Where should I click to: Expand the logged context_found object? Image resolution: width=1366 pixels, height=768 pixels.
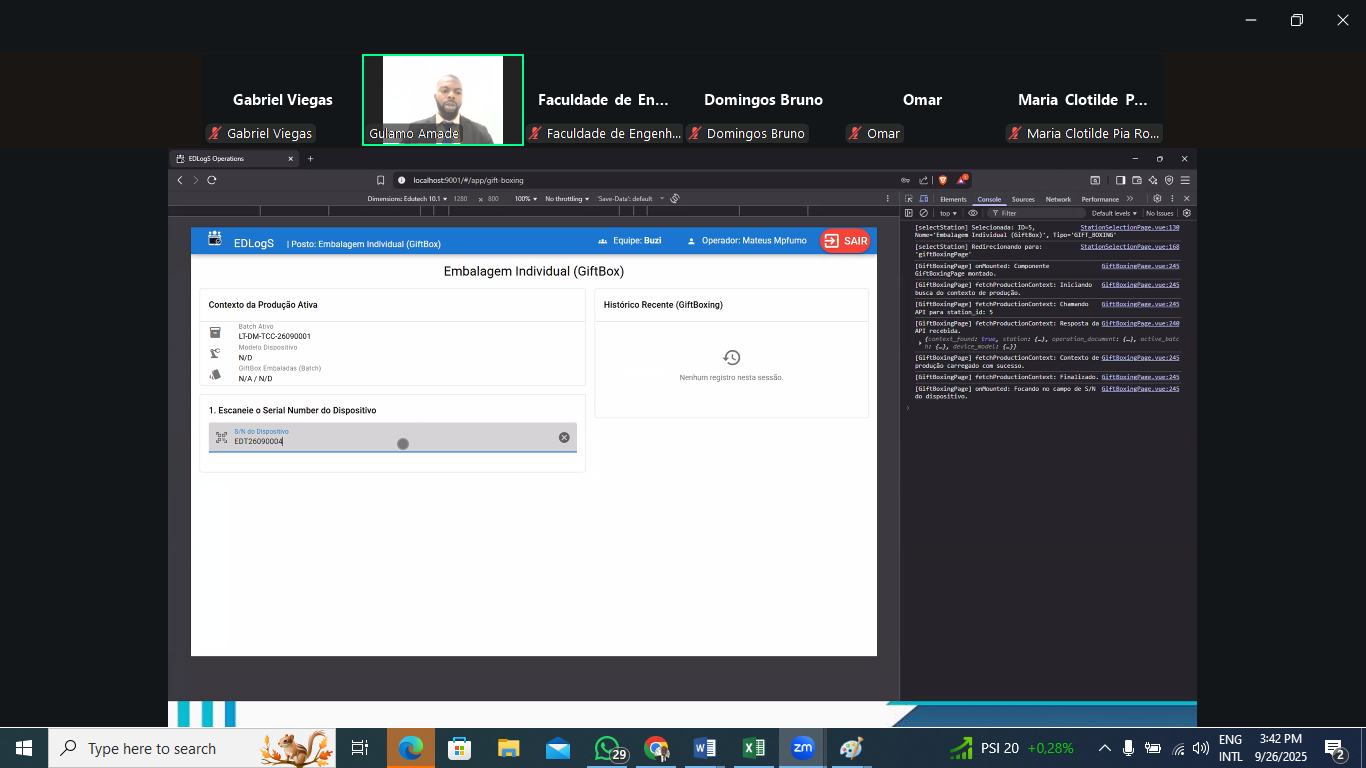pyautogui.click(x=920, y=343)
